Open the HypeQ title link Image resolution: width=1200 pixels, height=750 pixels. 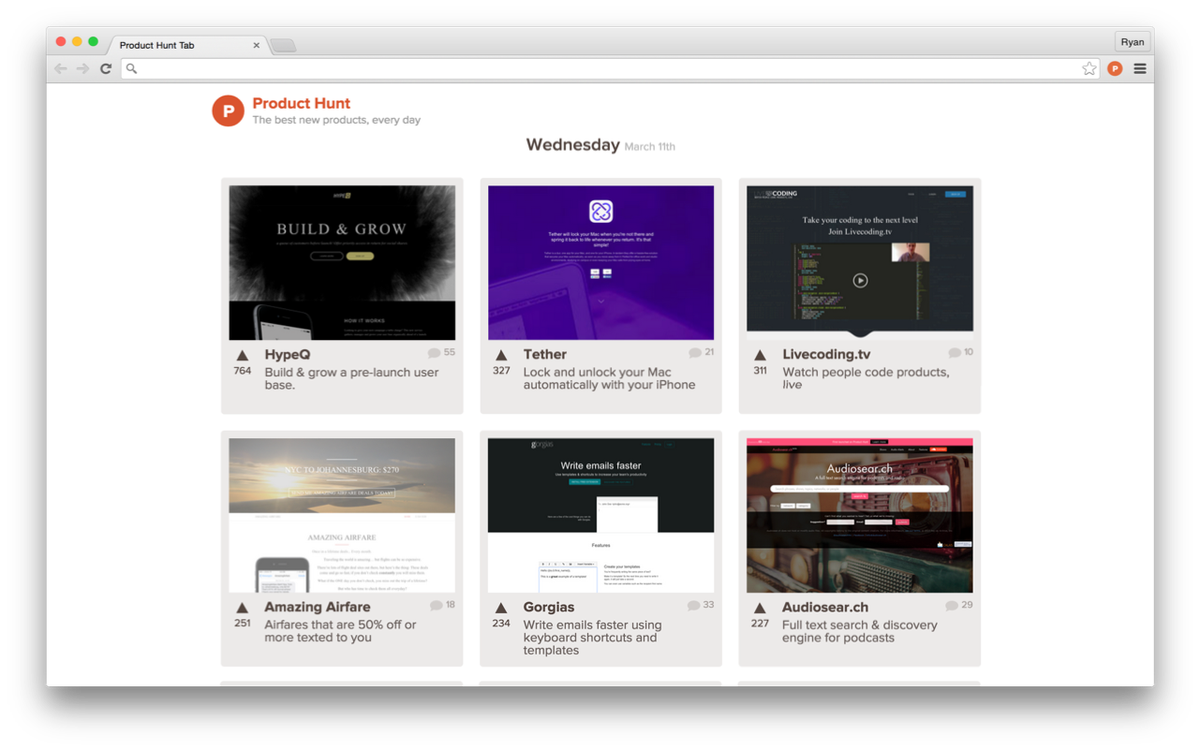(288, 355)
